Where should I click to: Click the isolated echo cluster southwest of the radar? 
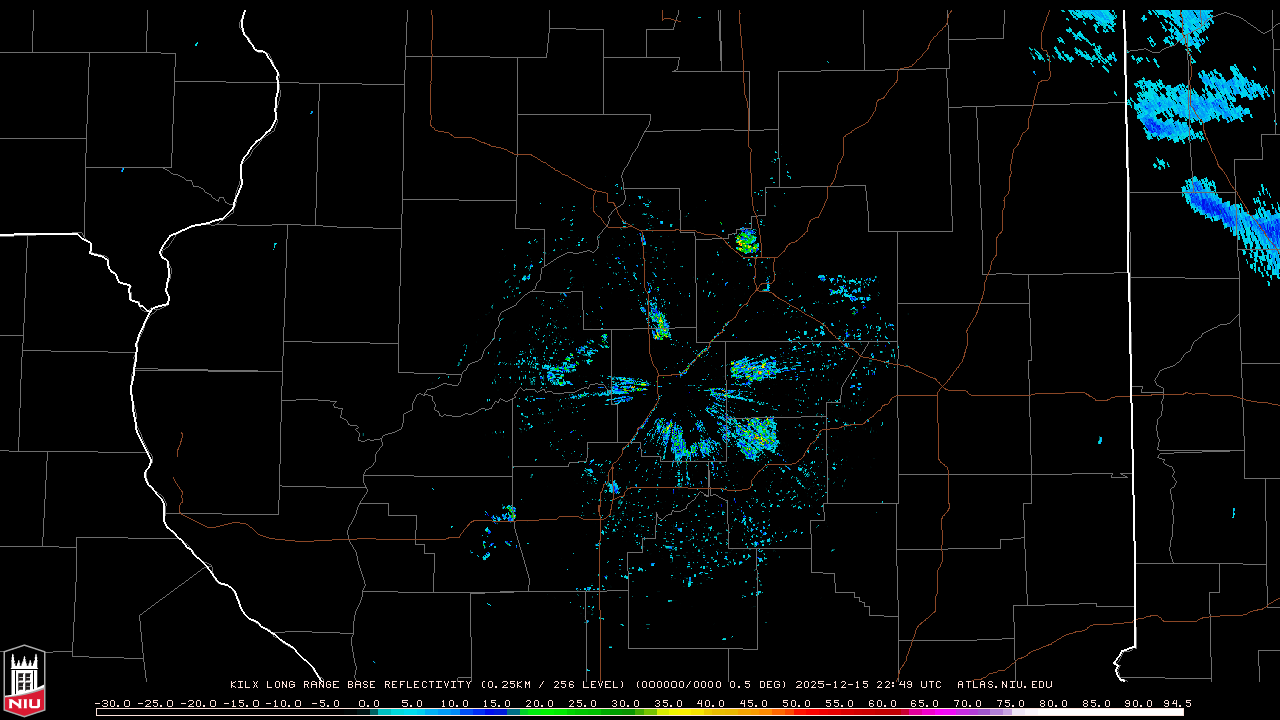click(505, 515)
